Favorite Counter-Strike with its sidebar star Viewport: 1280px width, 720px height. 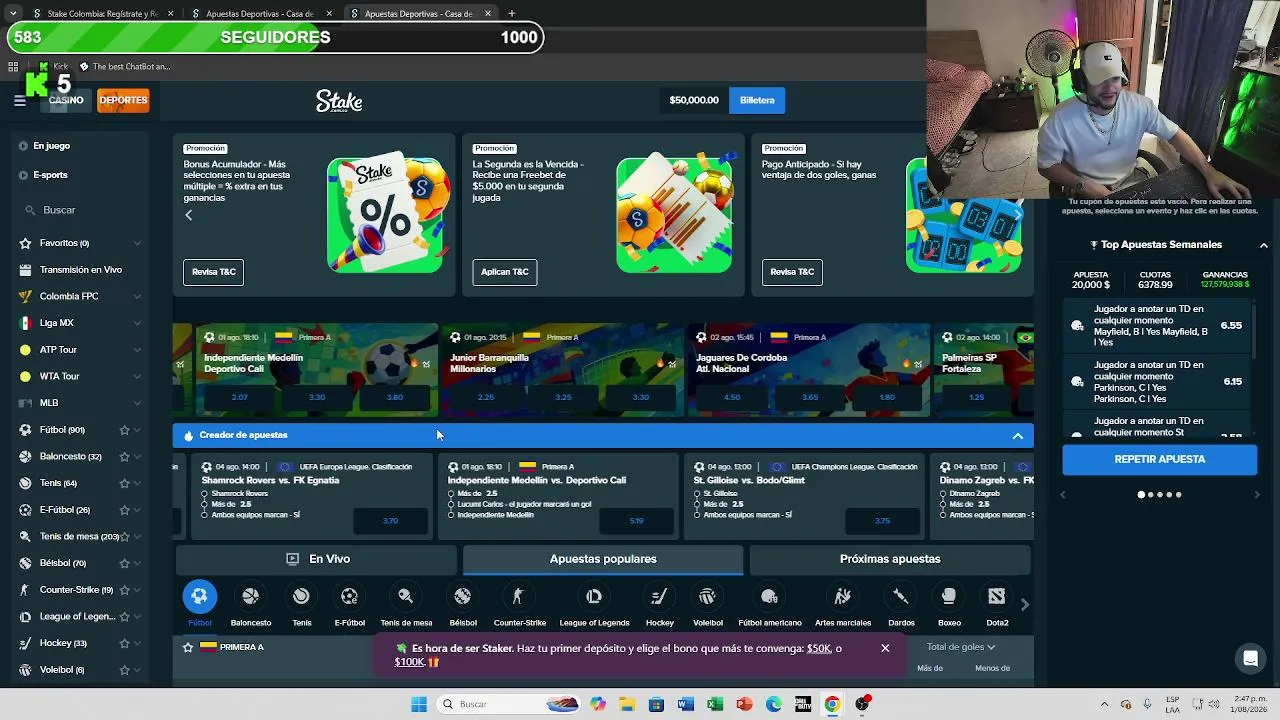click(x=124, y=590)
